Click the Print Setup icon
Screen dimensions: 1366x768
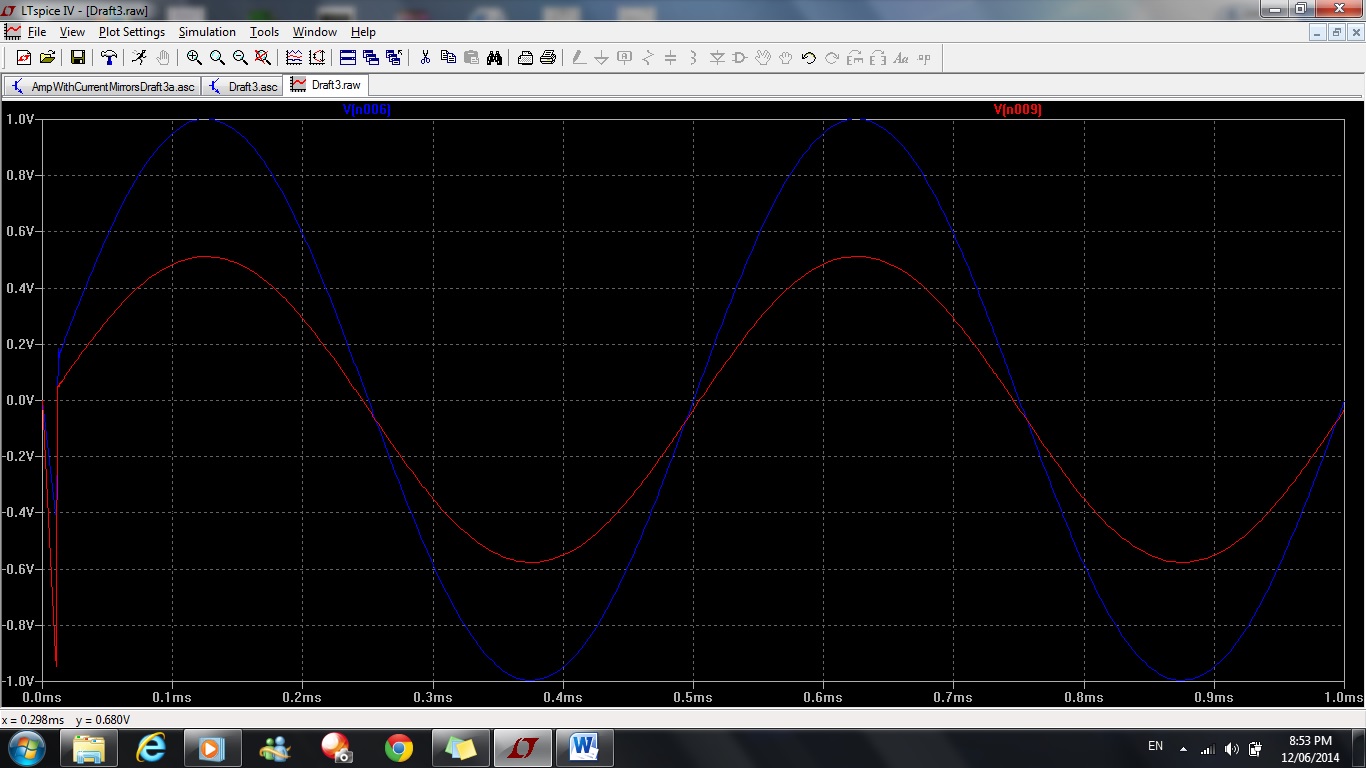[x=525, y=58]
